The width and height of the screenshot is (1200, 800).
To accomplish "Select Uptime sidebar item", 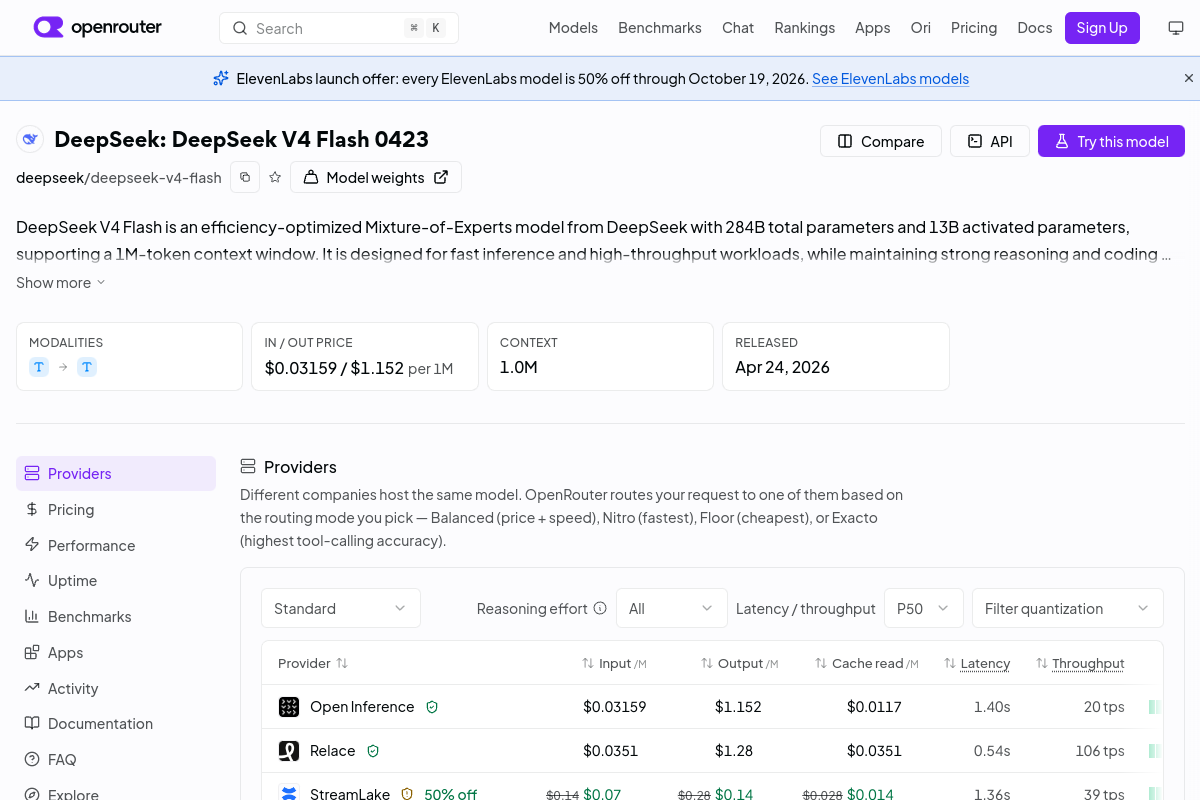I will pos(116,580).
